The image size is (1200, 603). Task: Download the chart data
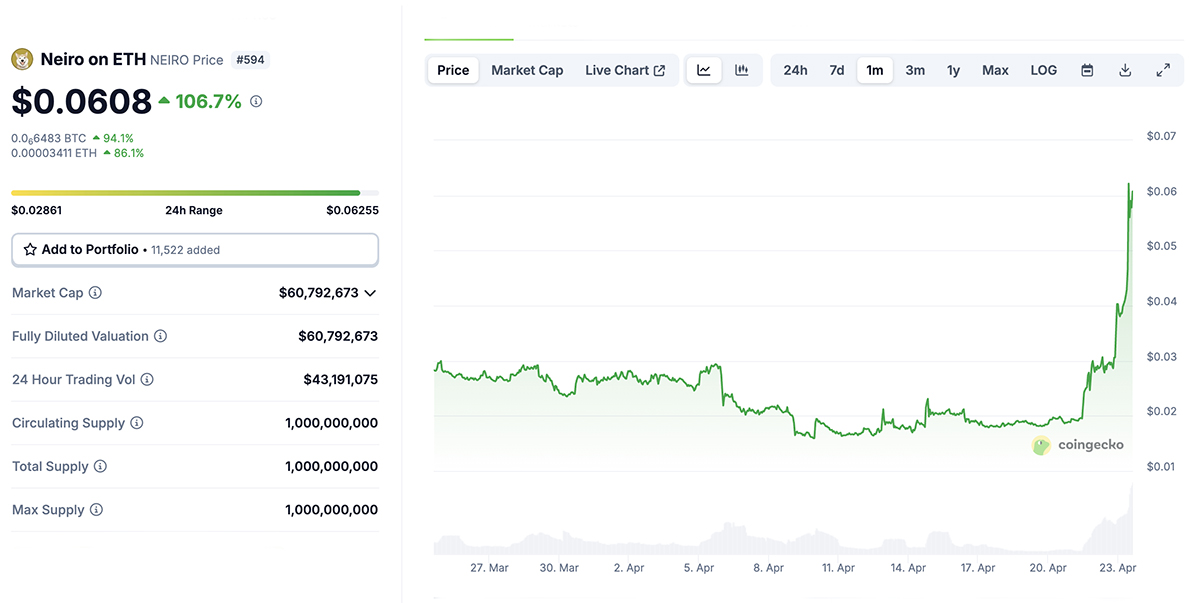click(1125, 70)
